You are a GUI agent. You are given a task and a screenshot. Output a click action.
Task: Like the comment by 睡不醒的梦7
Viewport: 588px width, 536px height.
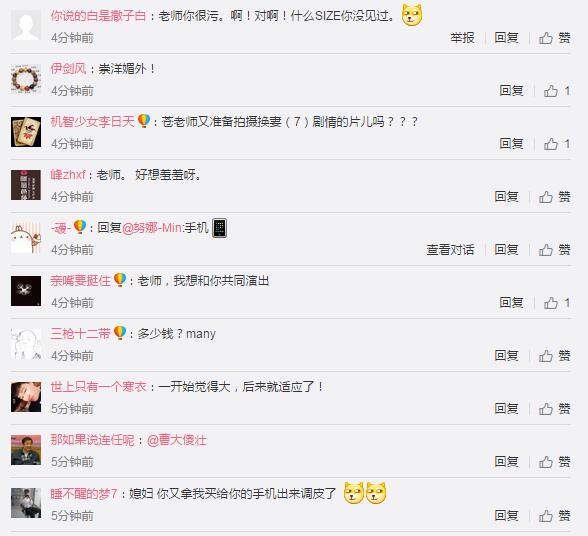tap(555, 516)
